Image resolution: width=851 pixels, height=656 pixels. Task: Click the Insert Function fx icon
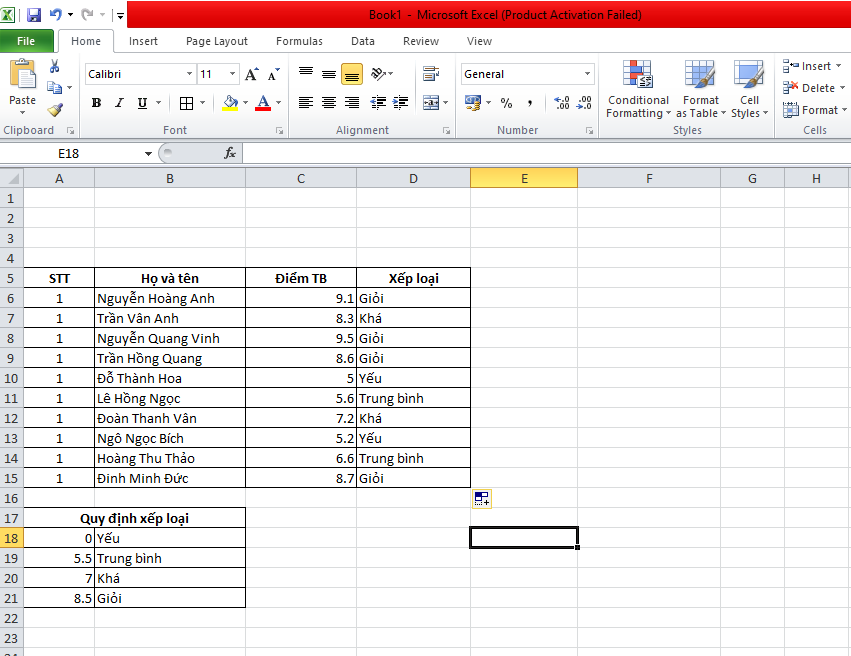click(x=230, y=154)
